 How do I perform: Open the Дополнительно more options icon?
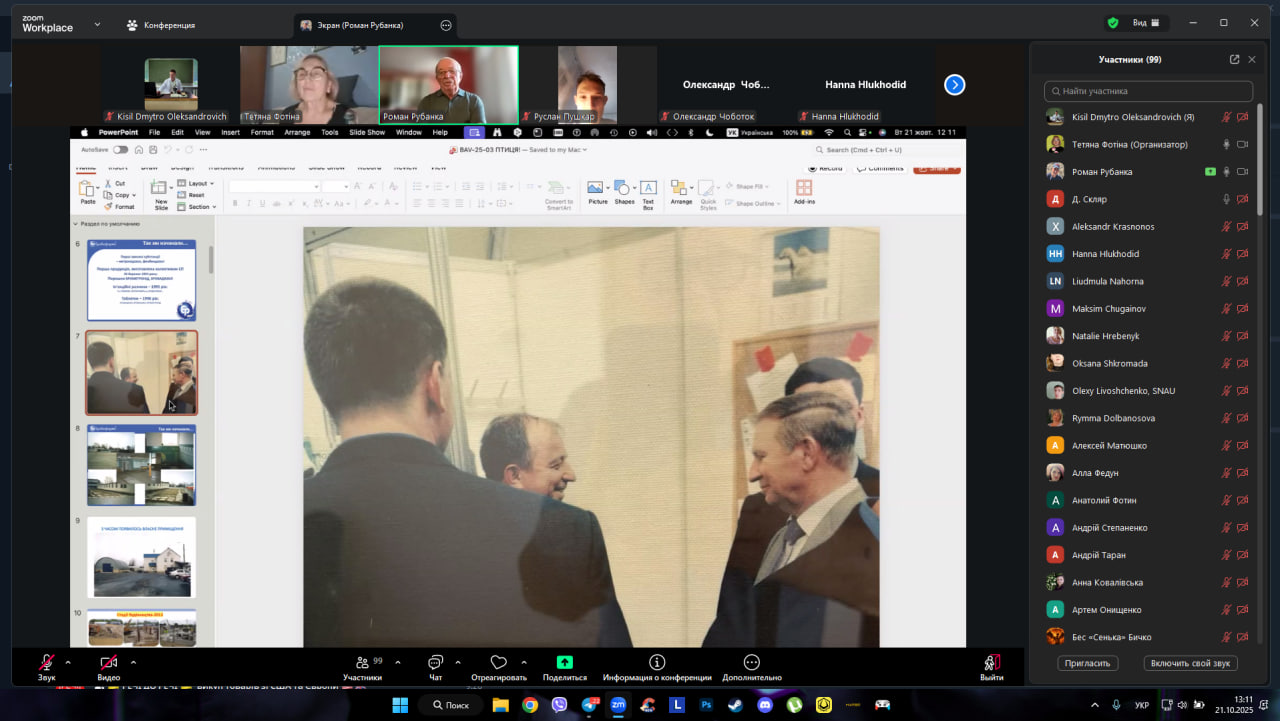tap(751, 662)
